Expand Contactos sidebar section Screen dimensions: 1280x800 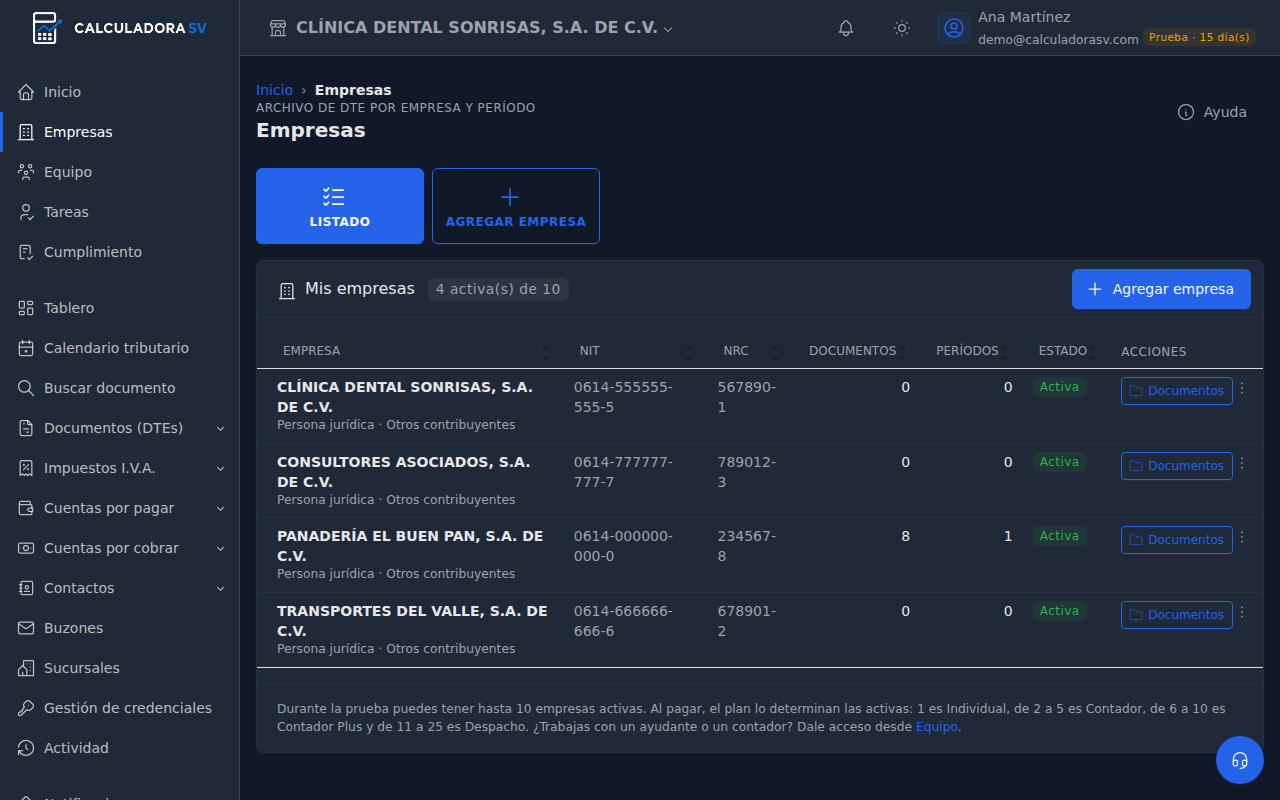[120, 588]
